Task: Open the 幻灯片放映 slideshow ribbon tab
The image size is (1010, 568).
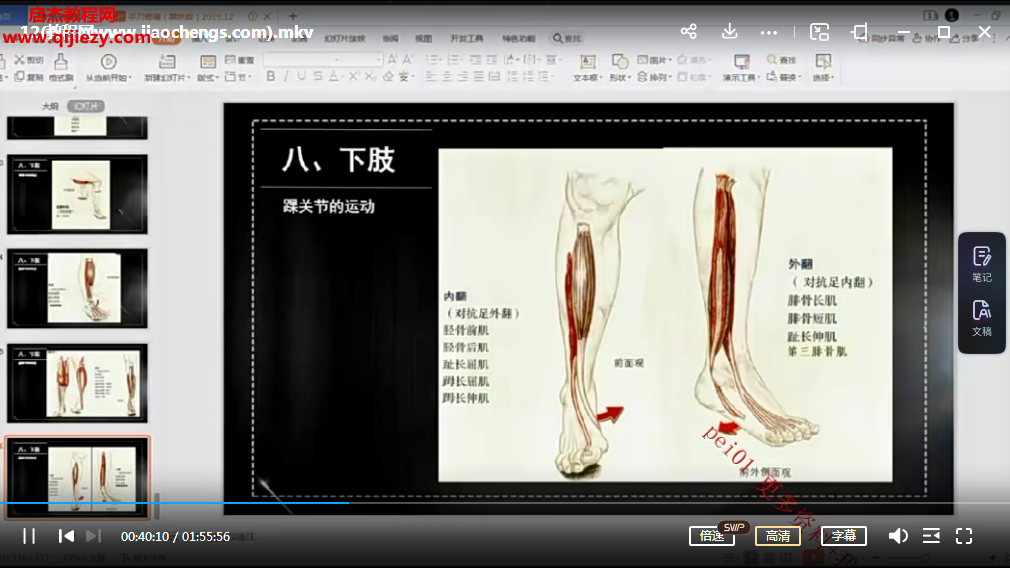Action: tap(345, 39)
